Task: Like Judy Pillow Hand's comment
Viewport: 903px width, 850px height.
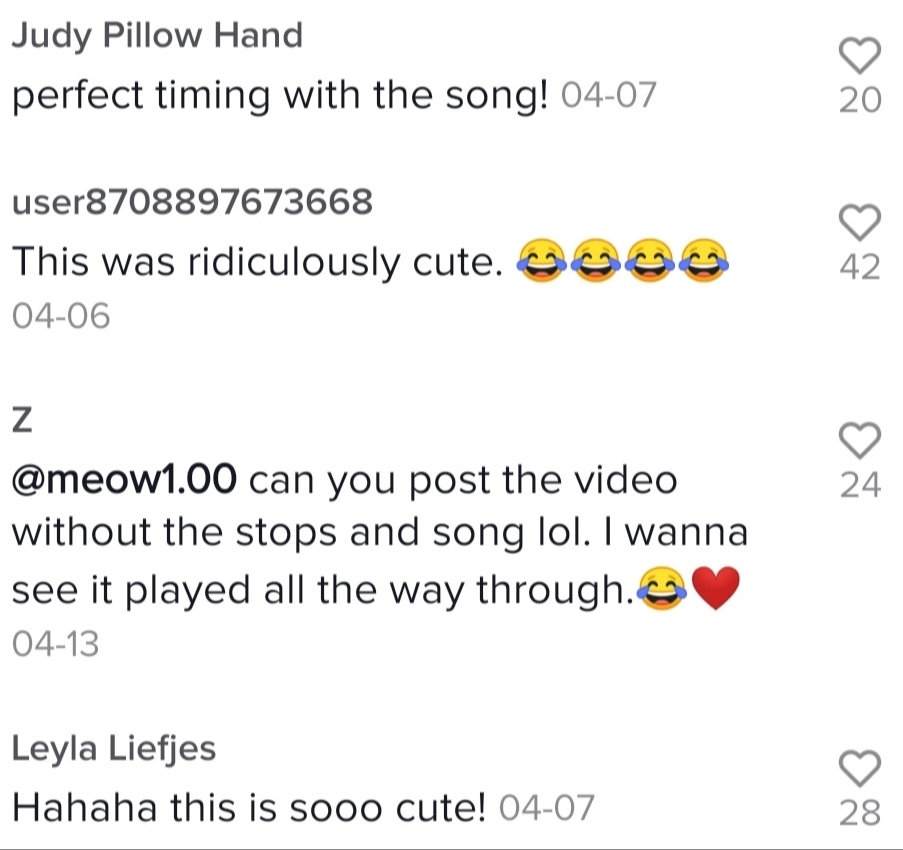Action: [x=860, y=55]
